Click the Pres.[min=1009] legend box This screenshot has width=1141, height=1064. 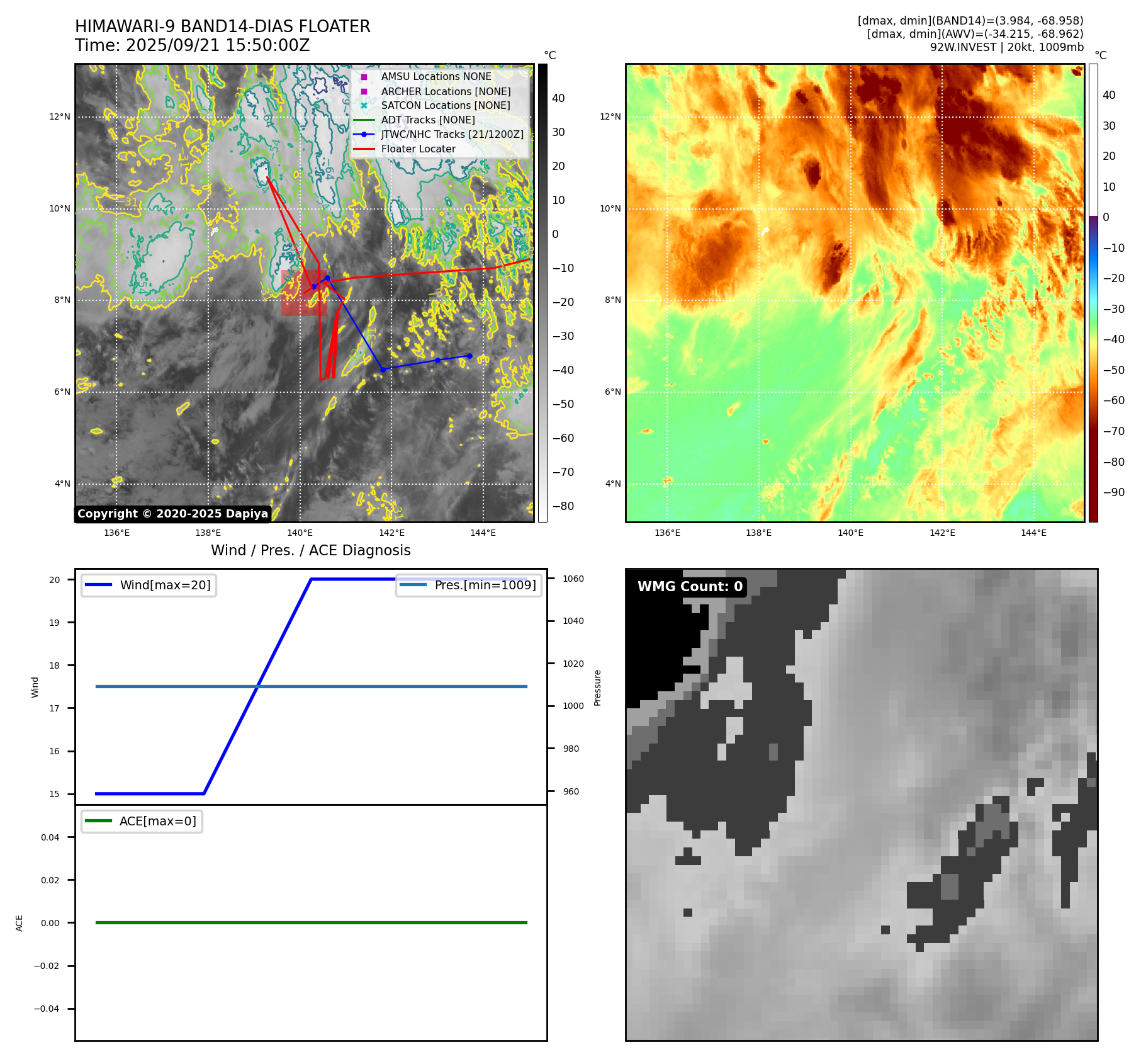tap(468, 585)
